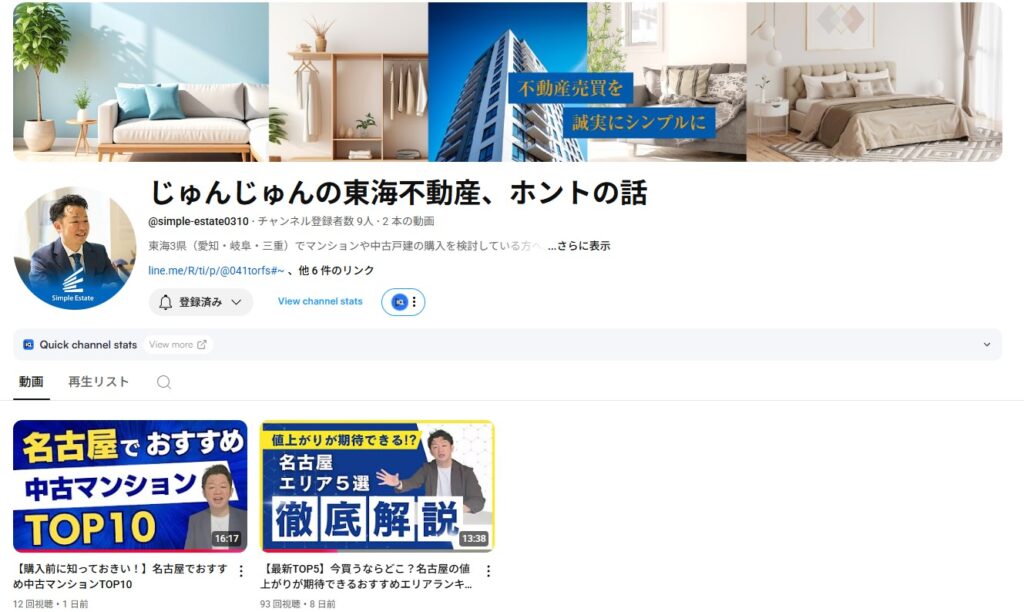
Task: Click the notification bell icon beside 登録済み
Action: 165,302
